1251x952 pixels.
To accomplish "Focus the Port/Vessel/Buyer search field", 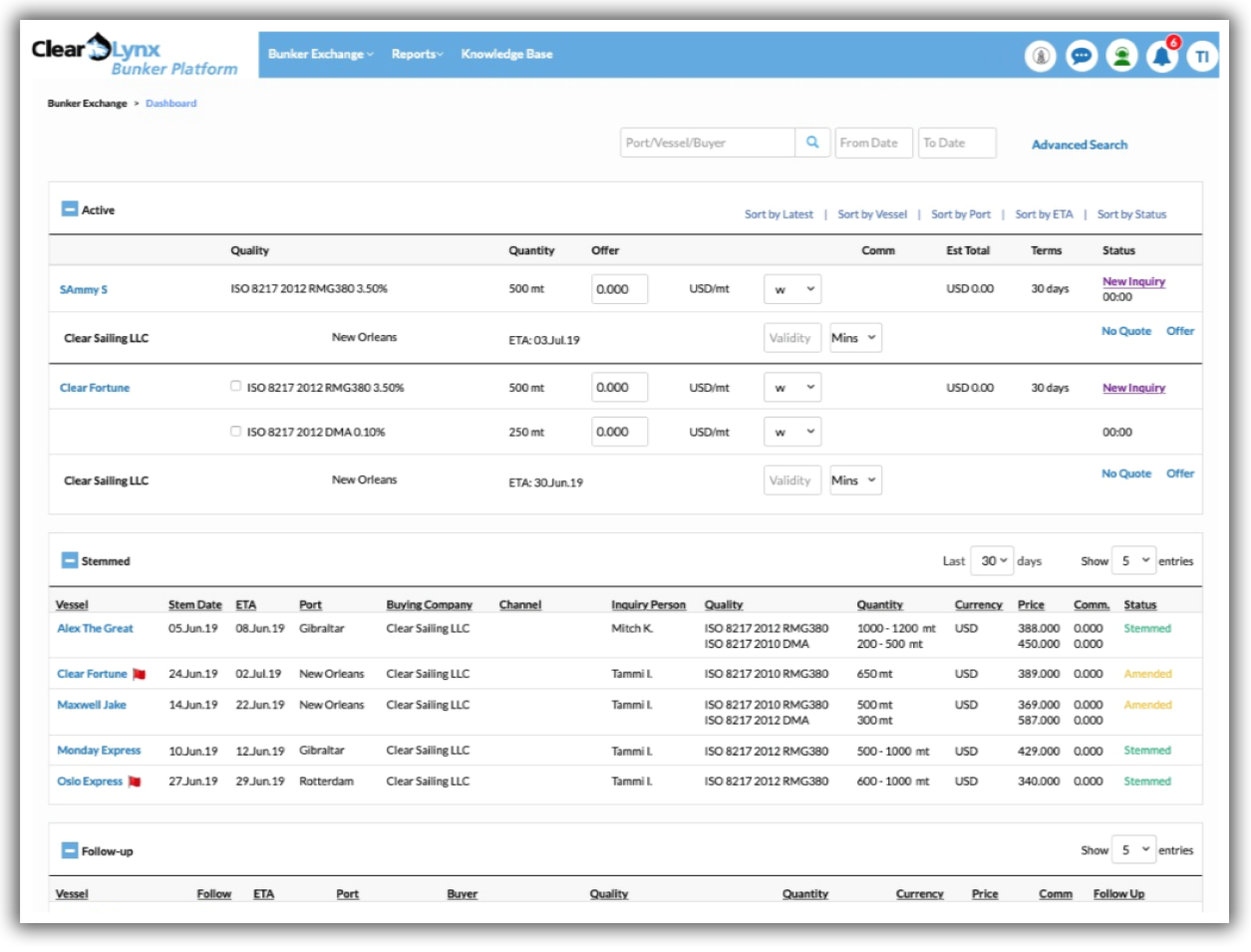I will tap(708, 143).
